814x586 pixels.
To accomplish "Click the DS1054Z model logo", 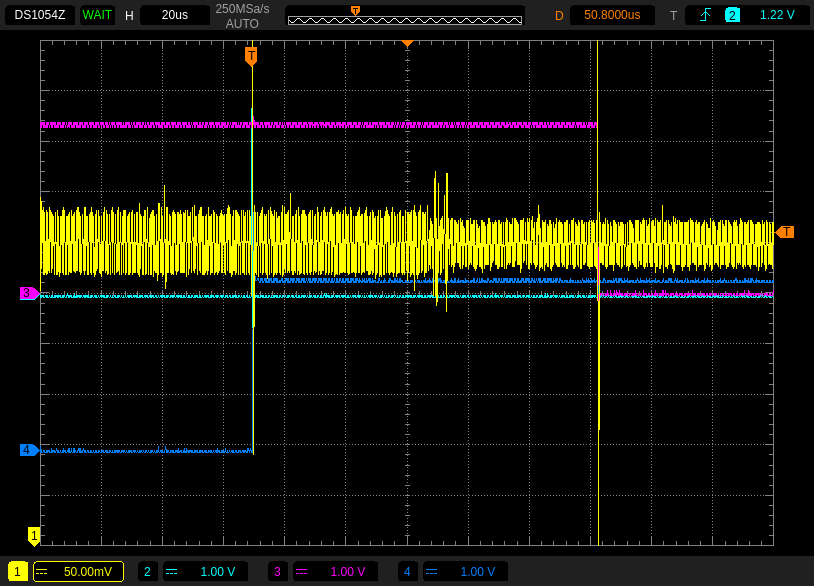I will pos(40,15).
